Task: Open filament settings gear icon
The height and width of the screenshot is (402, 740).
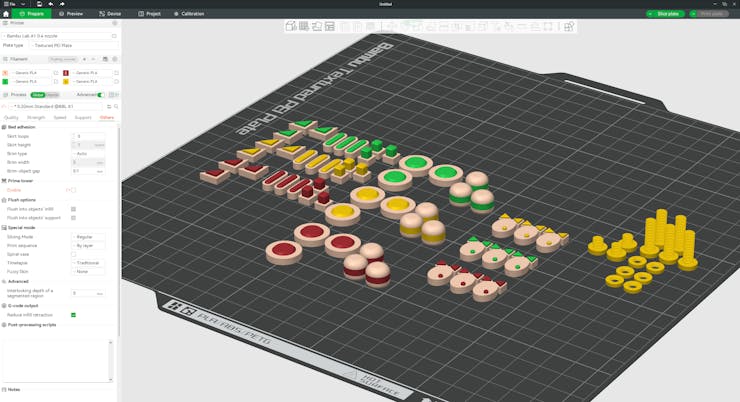Action: pyautogui.click(x=114, y=59)
